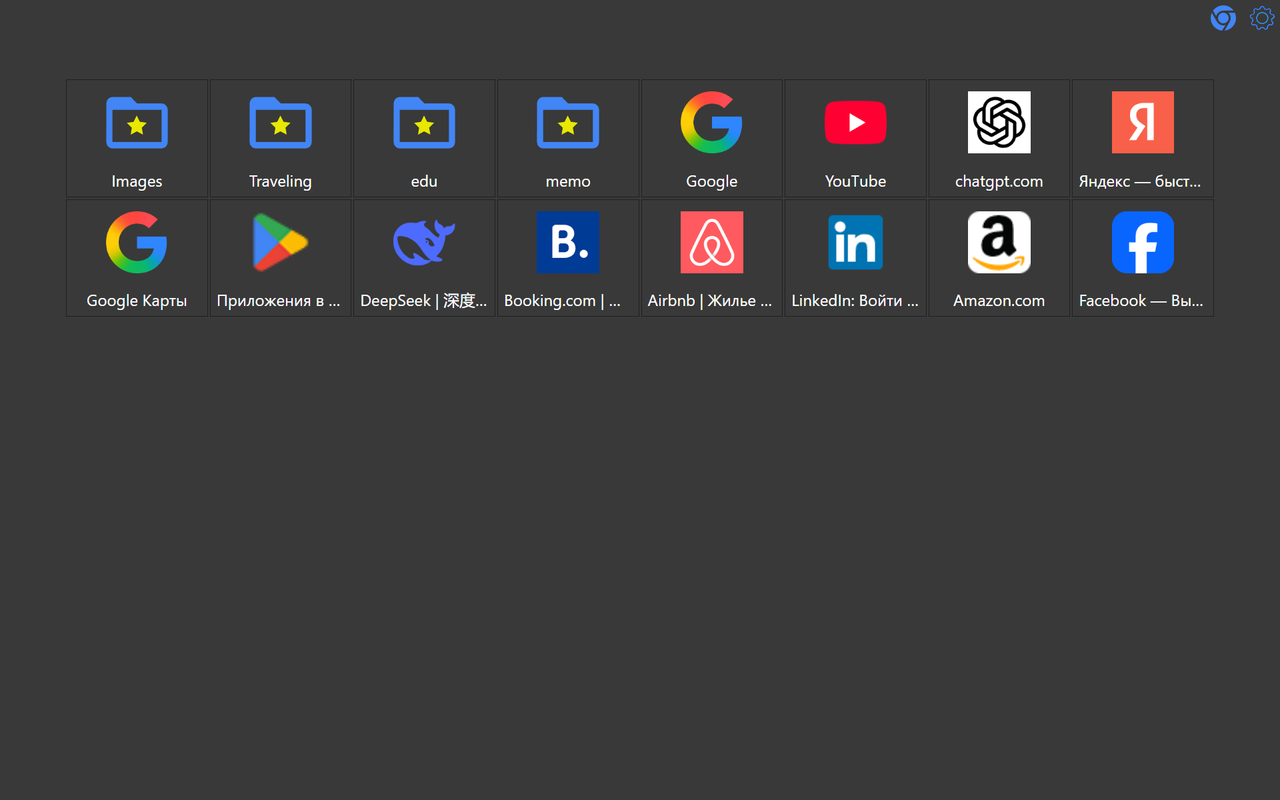Click the Facebook f icon
1280x800 pixels.
coord(1143,242)
